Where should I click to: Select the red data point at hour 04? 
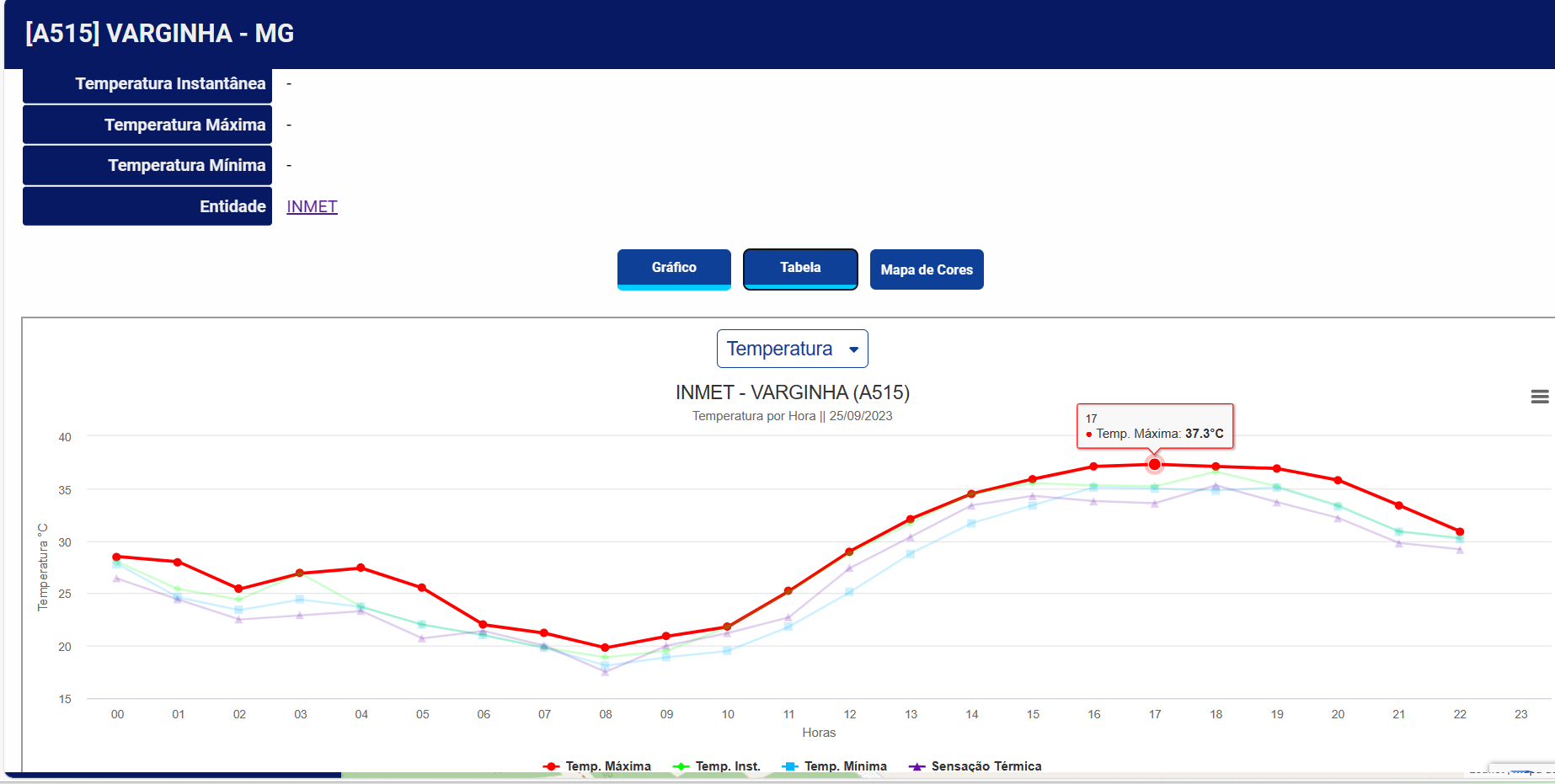click(361, 568)
